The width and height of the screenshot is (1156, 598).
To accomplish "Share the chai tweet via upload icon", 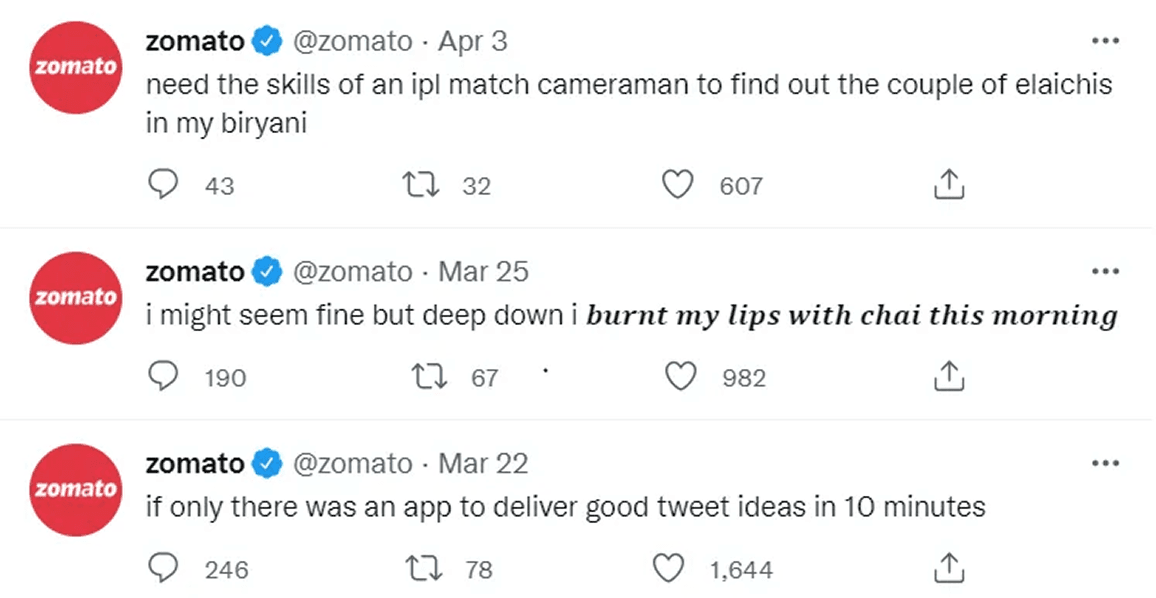I will pyautogui.click(x=948, y=376).
